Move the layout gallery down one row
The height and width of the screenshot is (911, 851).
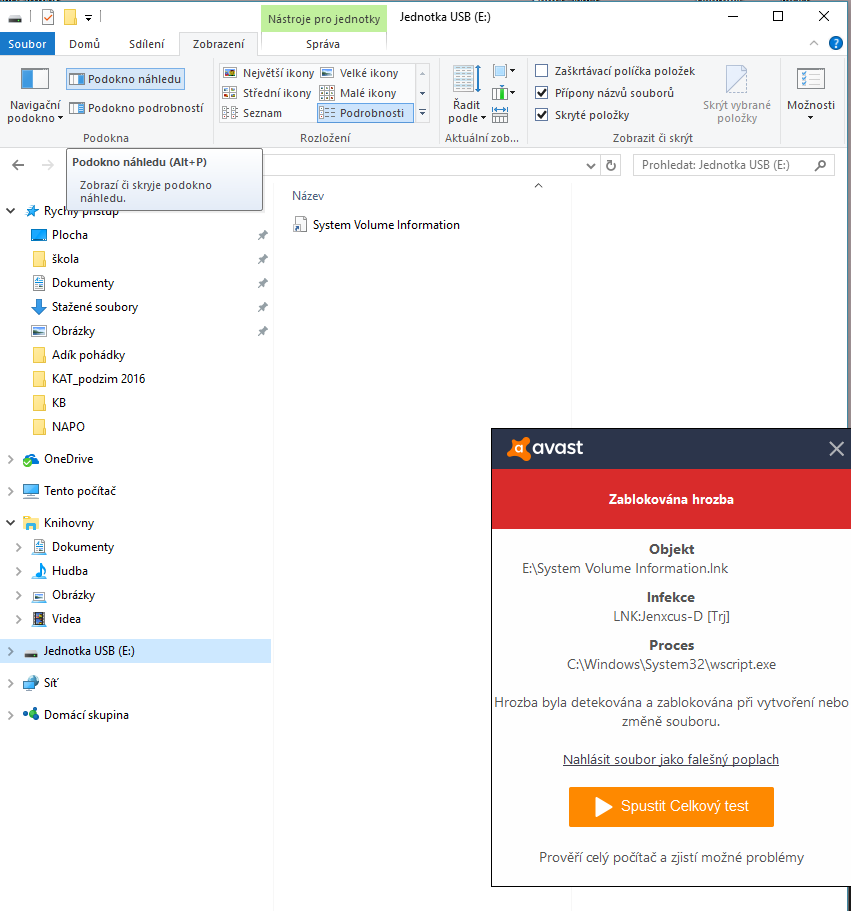(423, 93)
